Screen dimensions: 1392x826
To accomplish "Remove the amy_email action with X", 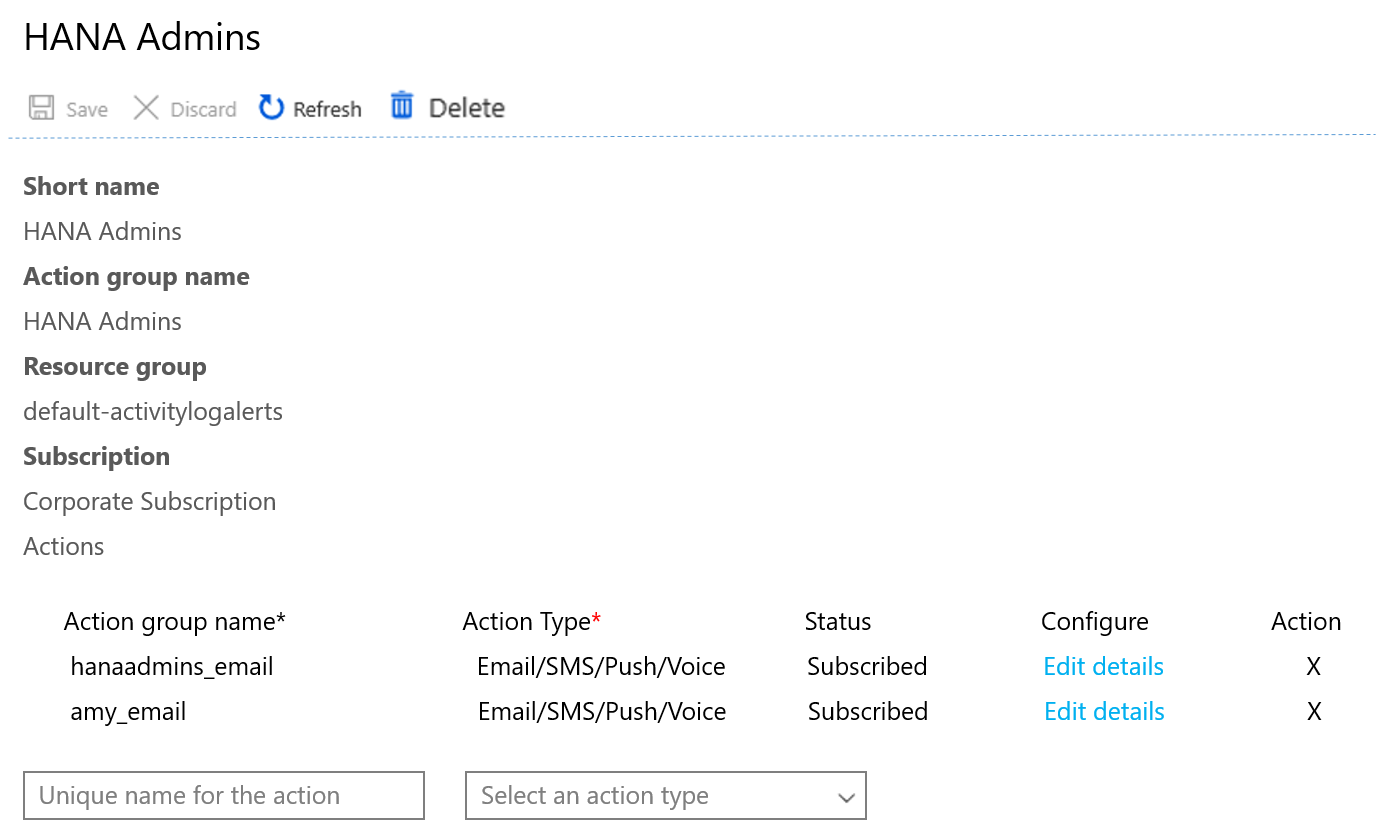I will [1314, 712].
